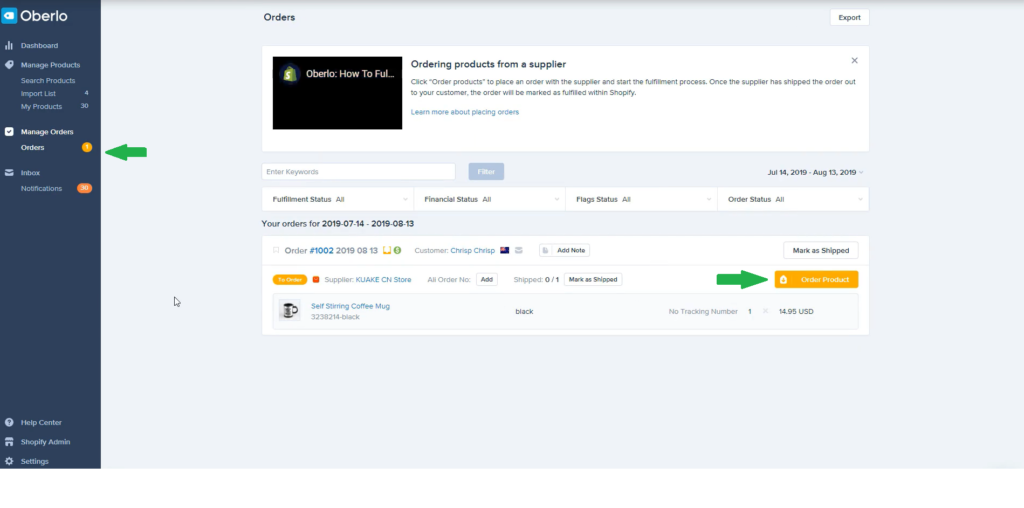Click the green dollar paid-status icon
1024x508 pixels.
397,250
